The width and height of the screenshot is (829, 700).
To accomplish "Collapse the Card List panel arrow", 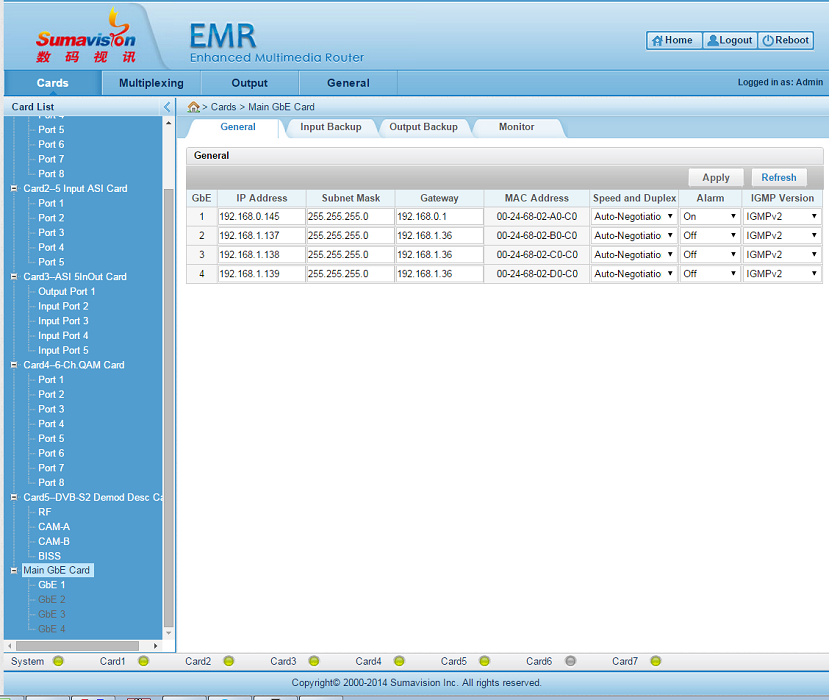I will [167, 107].
